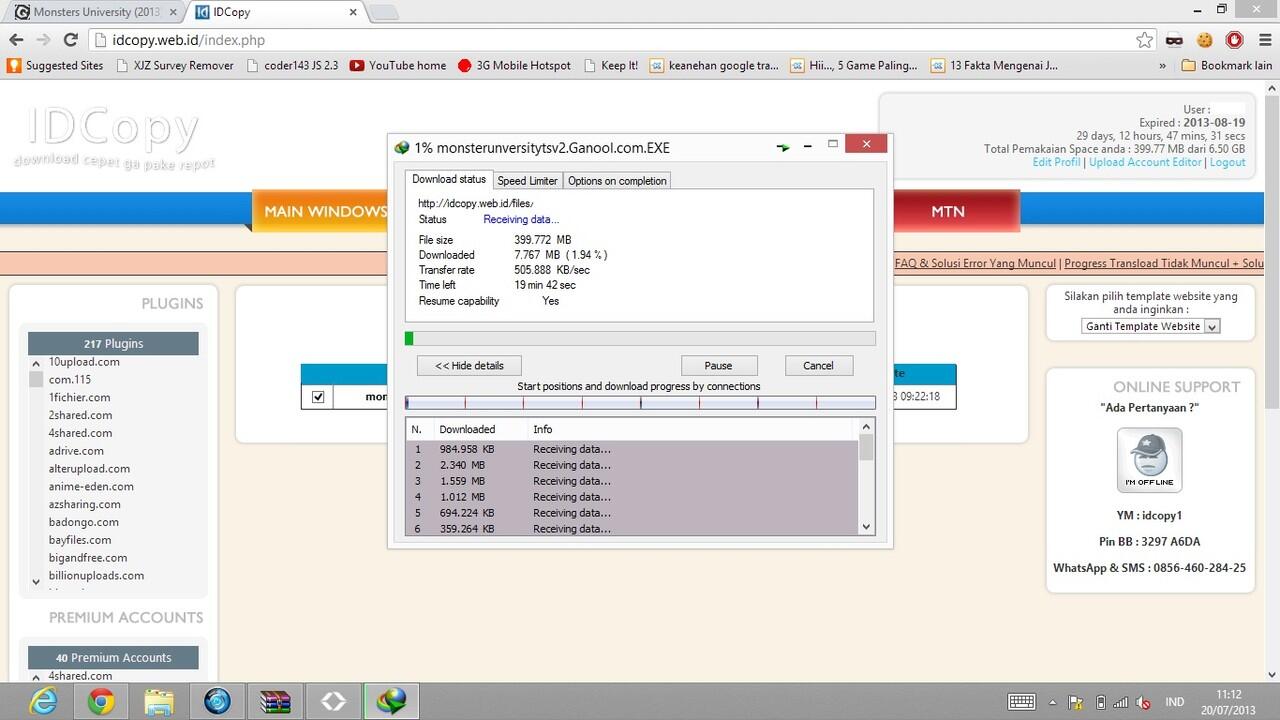Toggle the file row checkbox

coord(318,396)
